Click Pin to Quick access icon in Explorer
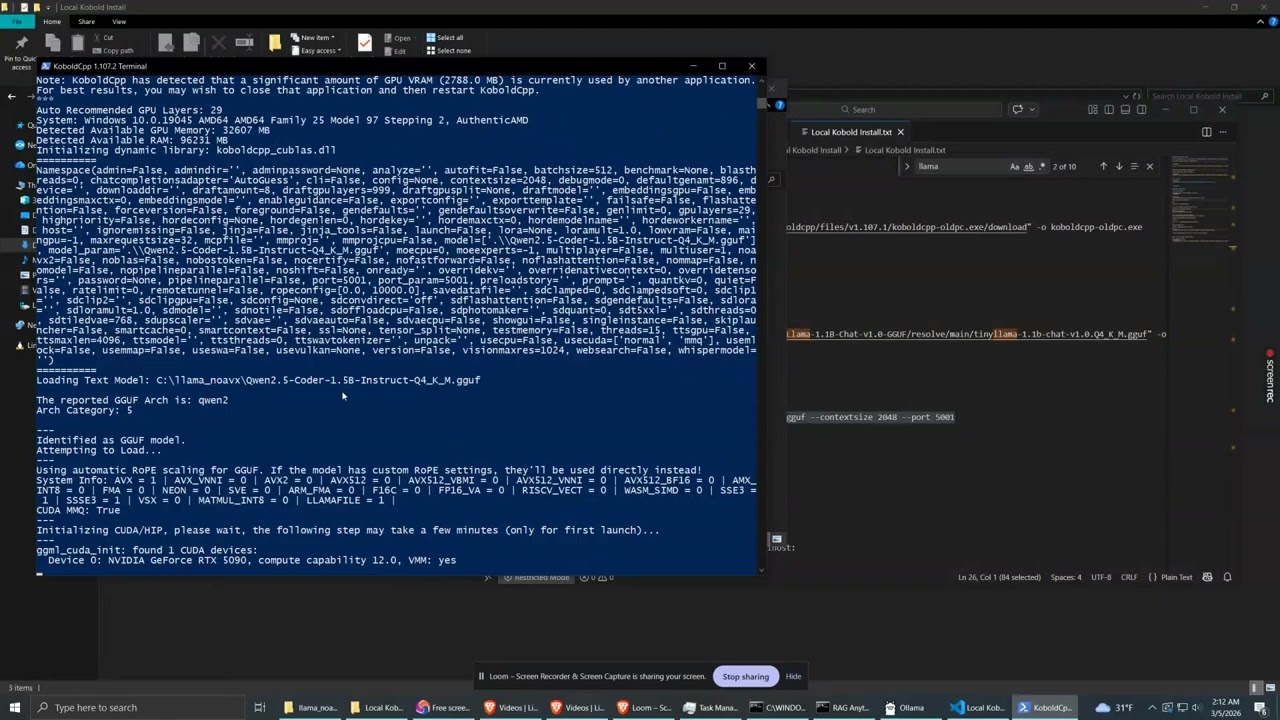This screenshot has width=1280, height=720. (21, 43)
